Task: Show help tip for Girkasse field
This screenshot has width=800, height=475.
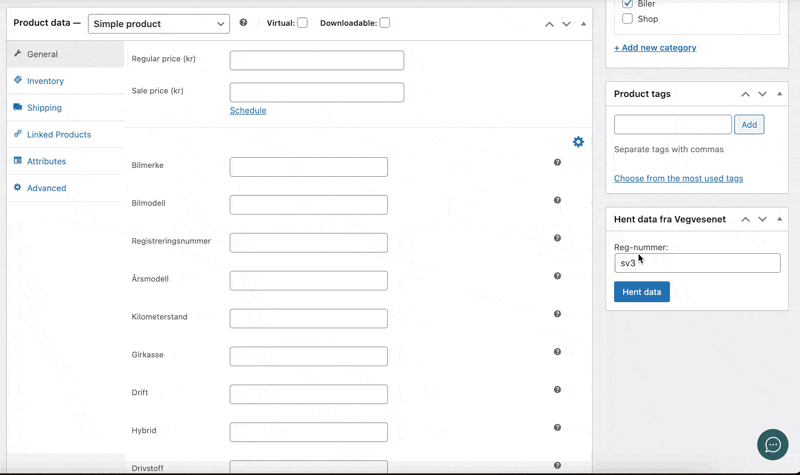Action: pos(557,352)
